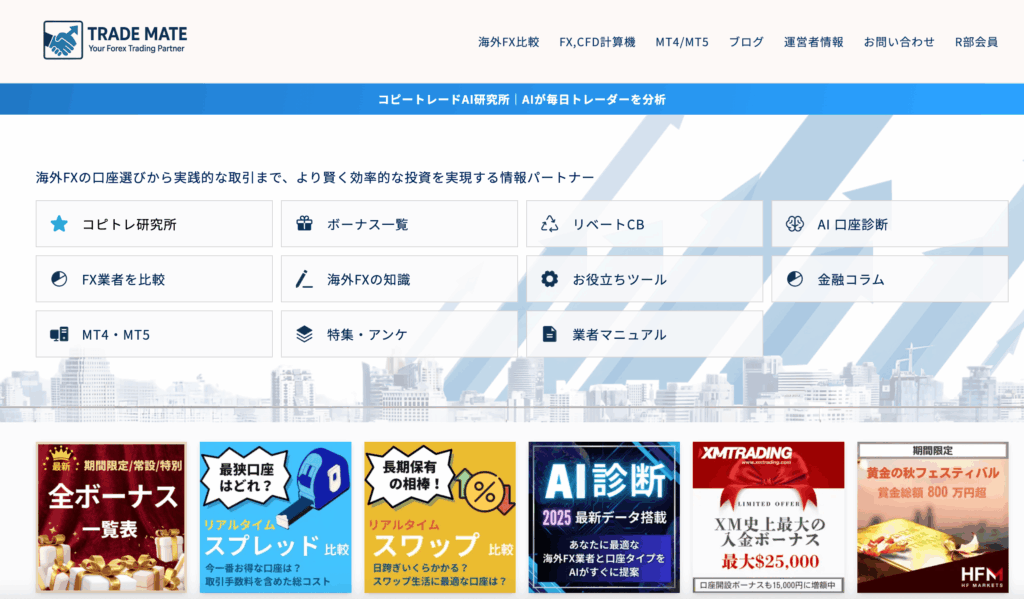This screenshot has width=1024, height=599.
Task: Select MT4/MT5 in the top navigation
Action: tap(682, 42)
